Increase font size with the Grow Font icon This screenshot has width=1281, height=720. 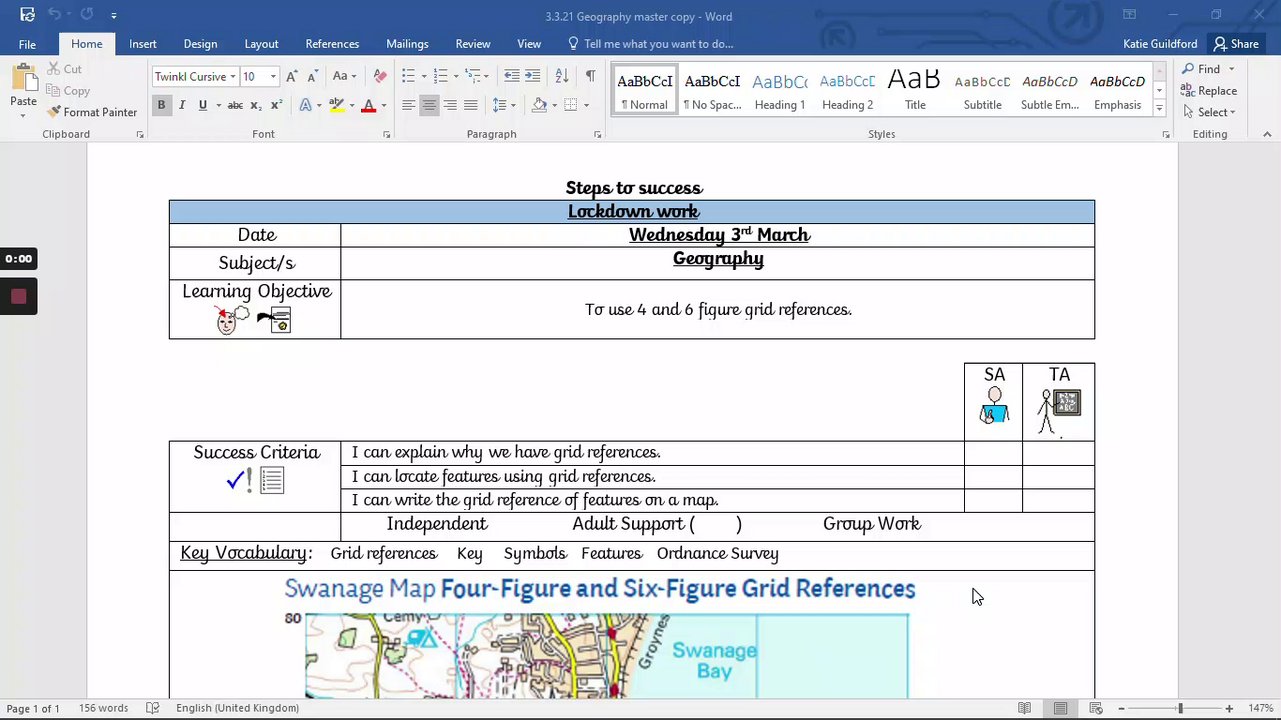pyautogui.click(x=291, y=76)
